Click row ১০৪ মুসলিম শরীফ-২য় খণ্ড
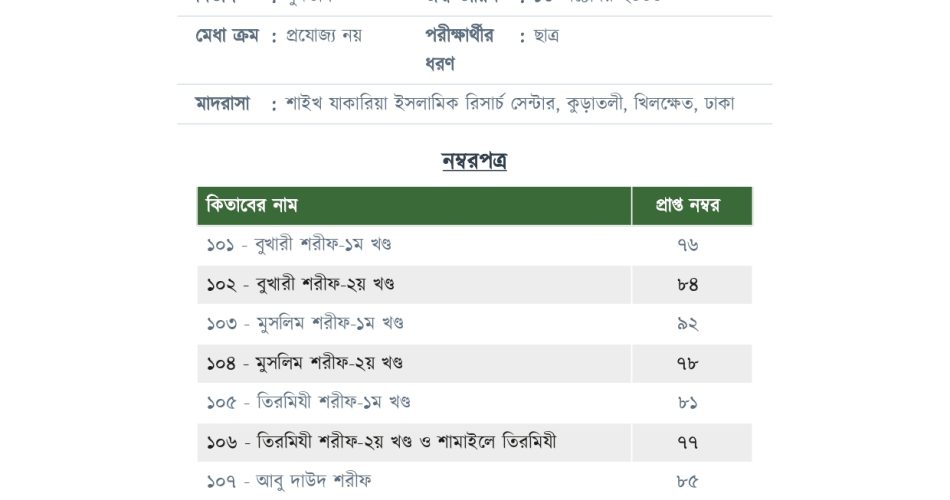950x500 pixels. [474, 364]
